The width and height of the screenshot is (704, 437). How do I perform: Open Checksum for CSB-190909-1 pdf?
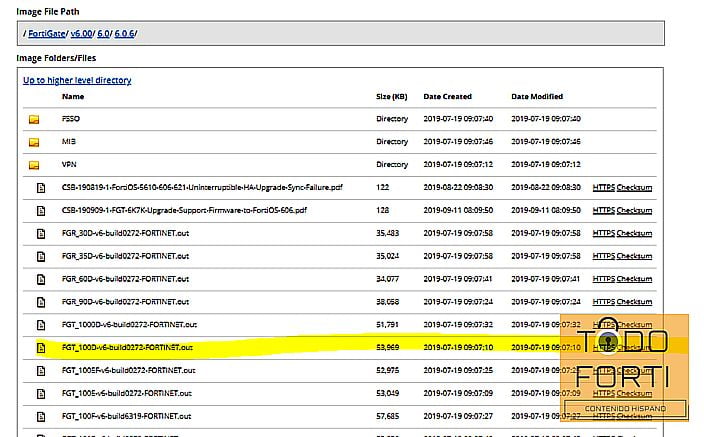click(634, 210)
